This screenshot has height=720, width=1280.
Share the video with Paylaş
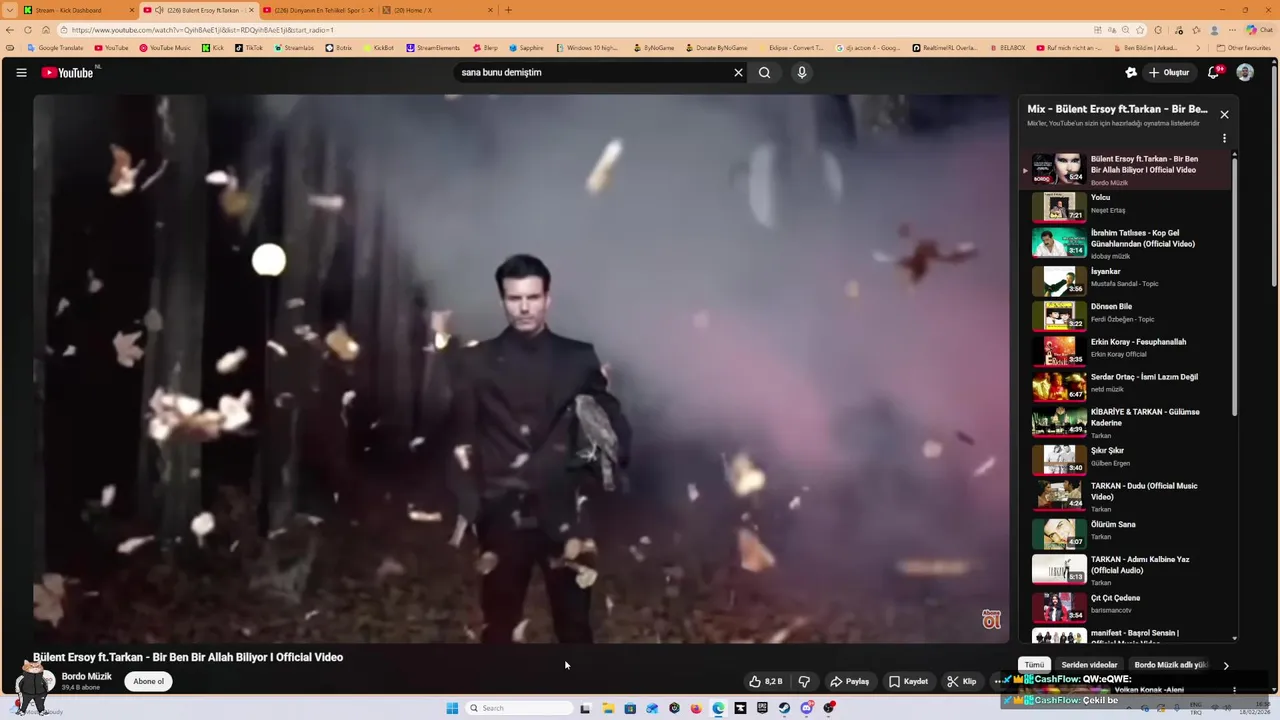(x=850, y=681)
